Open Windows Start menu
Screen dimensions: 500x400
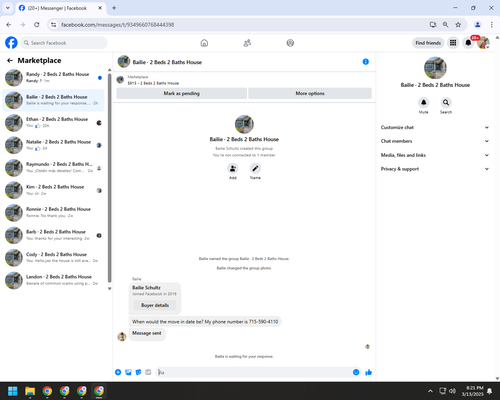coord(13,391)
